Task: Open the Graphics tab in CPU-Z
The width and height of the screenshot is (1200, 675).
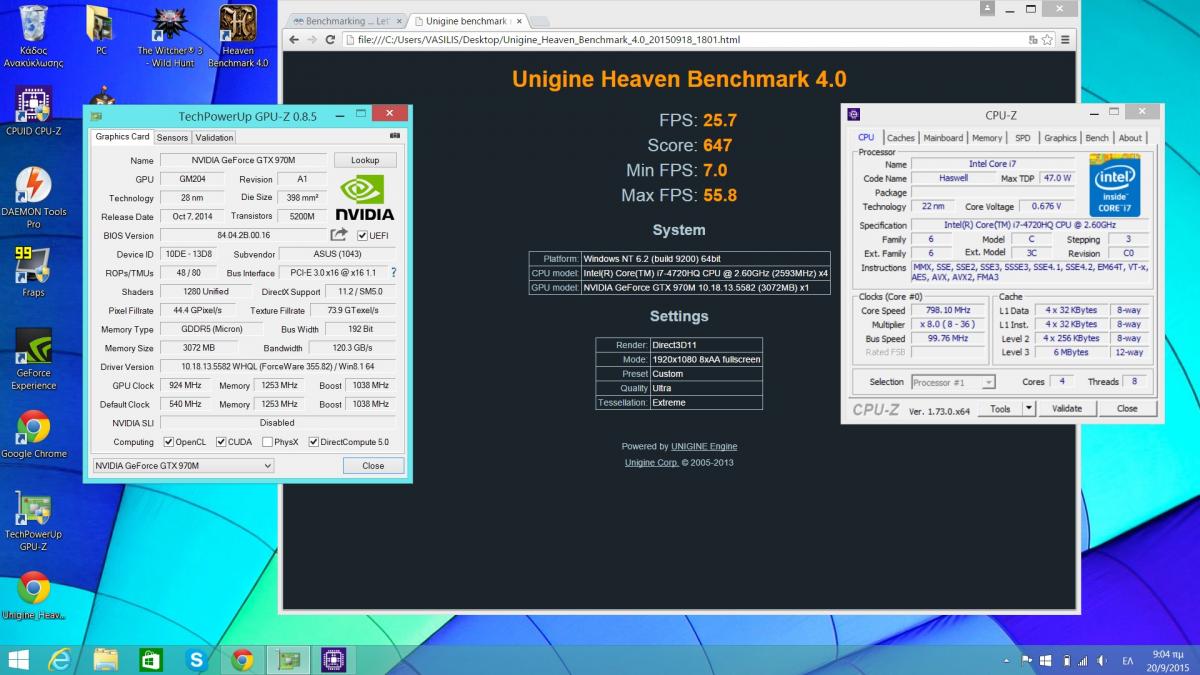Action: (x=1060, y=138)
